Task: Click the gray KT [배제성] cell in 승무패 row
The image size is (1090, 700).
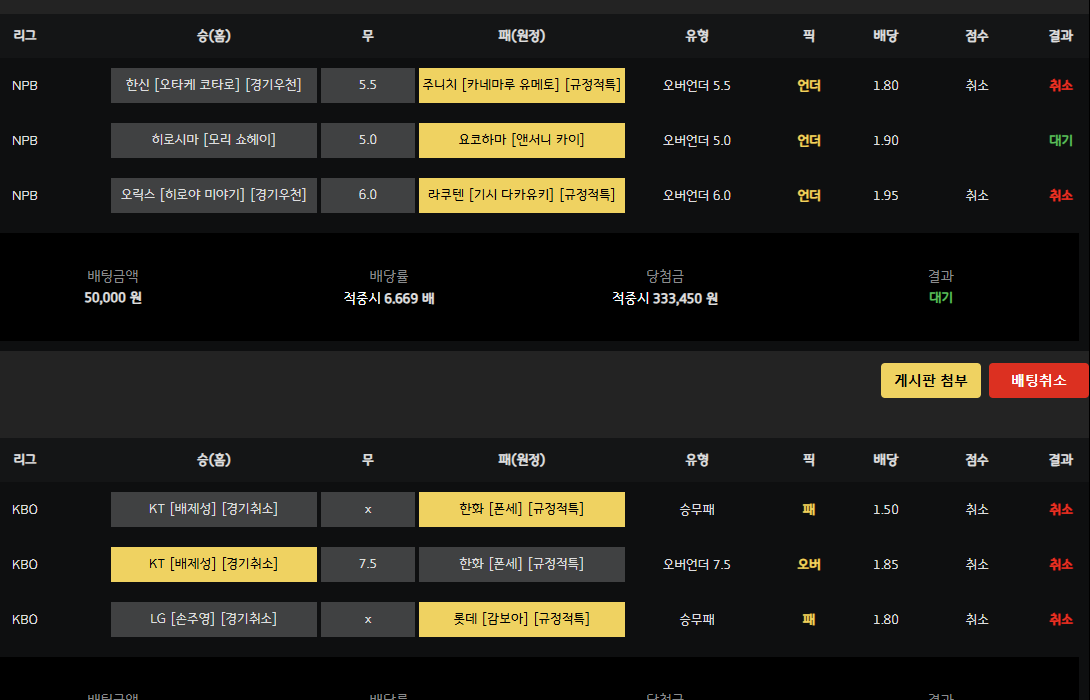Action: [x=214, y=509]
